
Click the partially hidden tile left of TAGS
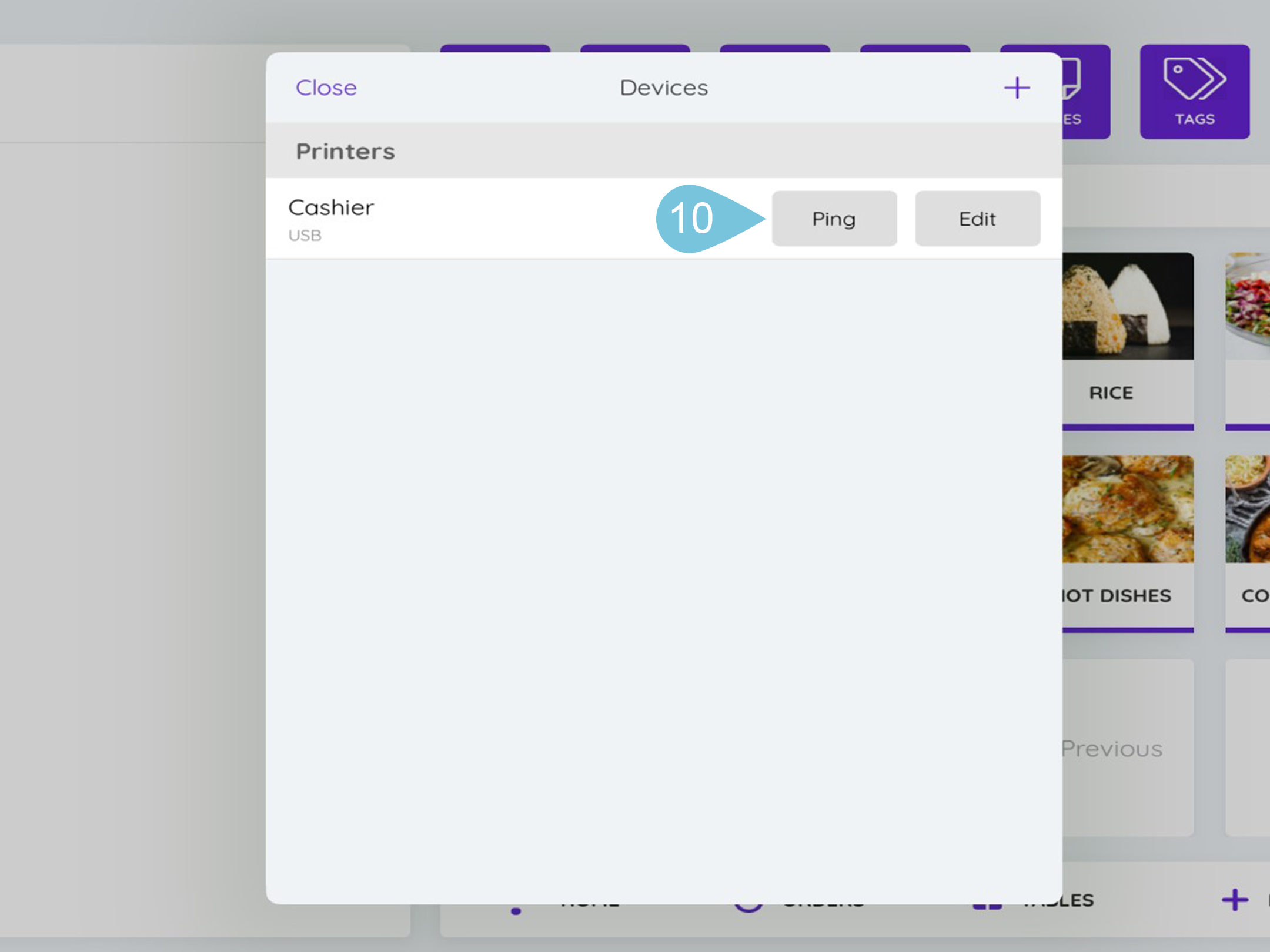point(1087,92)
